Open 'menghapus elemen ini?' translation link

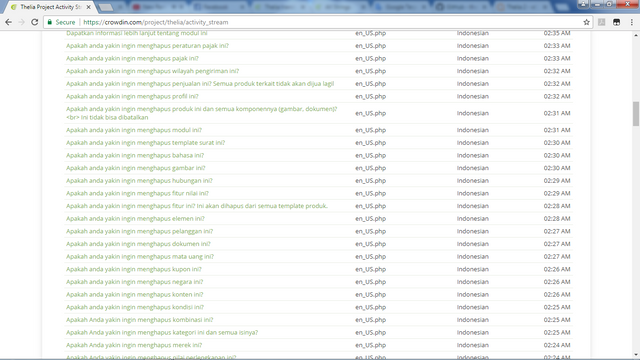click(135, 219)
